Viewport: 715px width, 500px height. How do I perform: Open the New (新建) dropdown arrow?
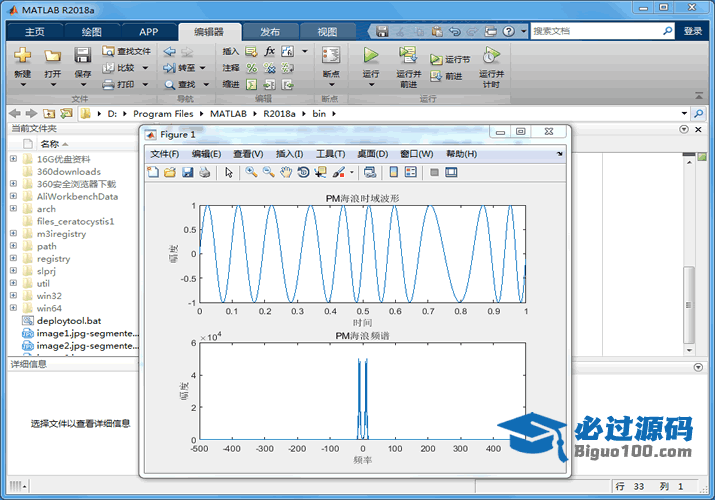click(x=23, y=85)
